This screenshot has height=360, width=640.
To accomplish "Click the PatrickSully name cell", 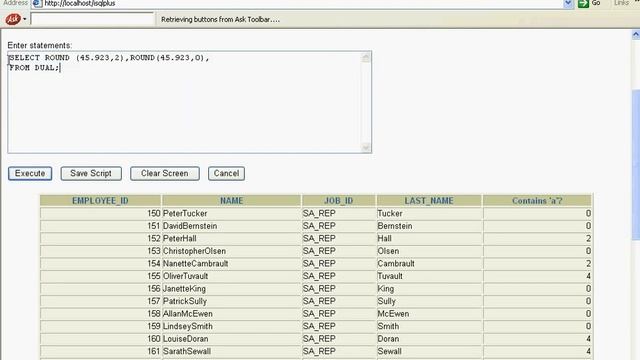I will tap(231, 301).
